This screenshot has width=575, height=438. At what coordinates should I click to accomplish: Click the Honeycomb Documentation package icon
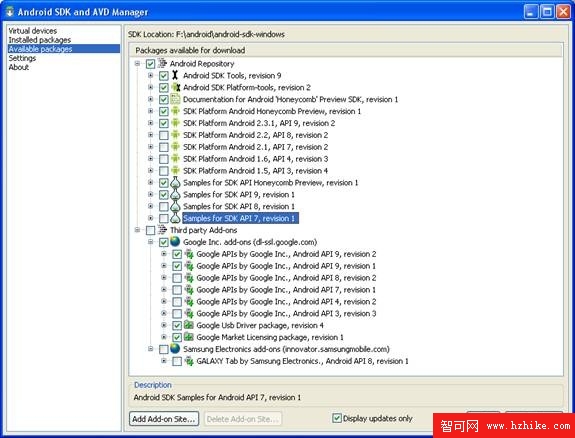click(x=176, y=99)
